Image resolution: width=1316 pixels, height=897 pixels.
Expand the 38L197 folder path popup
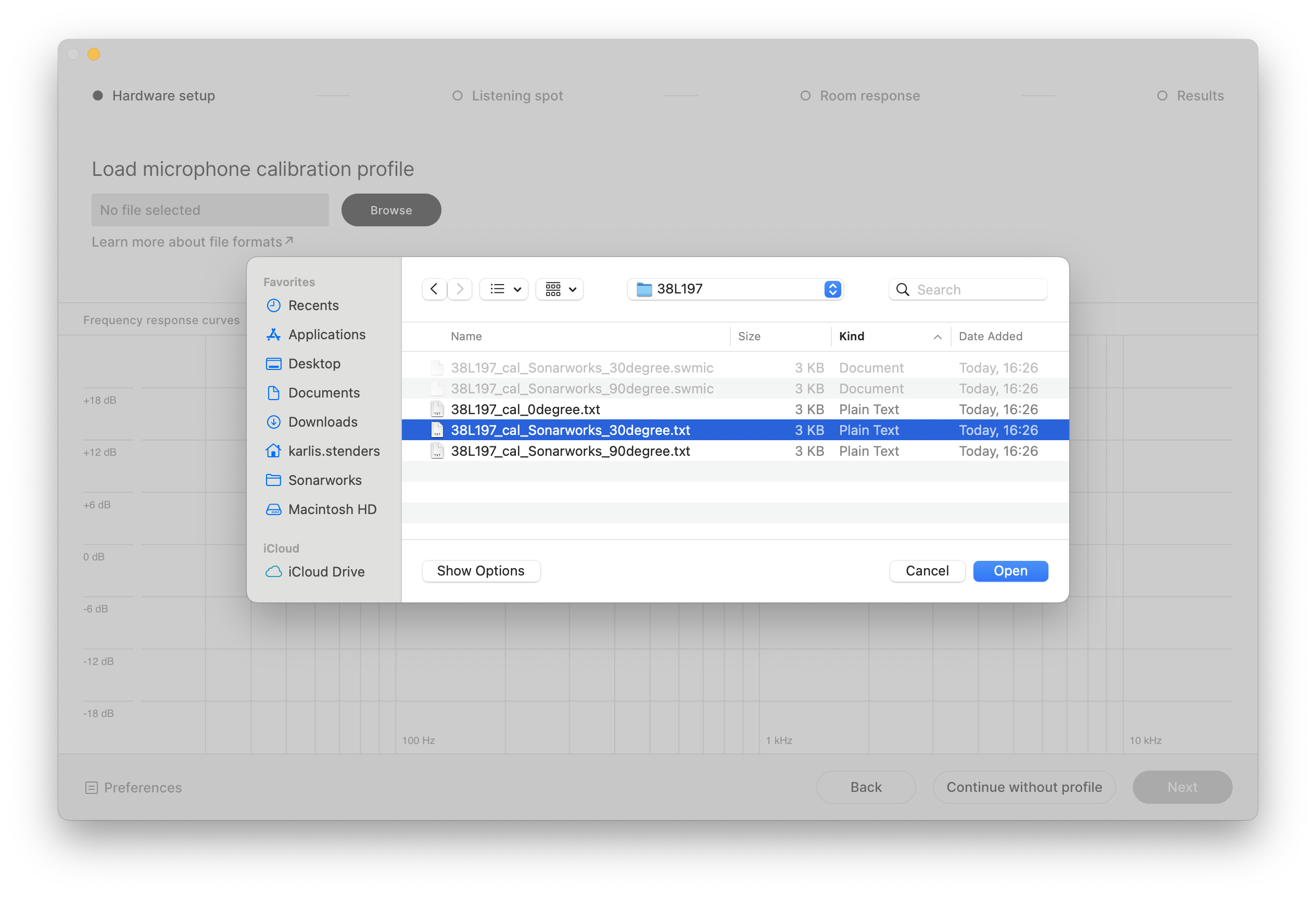click(x=832, y=289)
